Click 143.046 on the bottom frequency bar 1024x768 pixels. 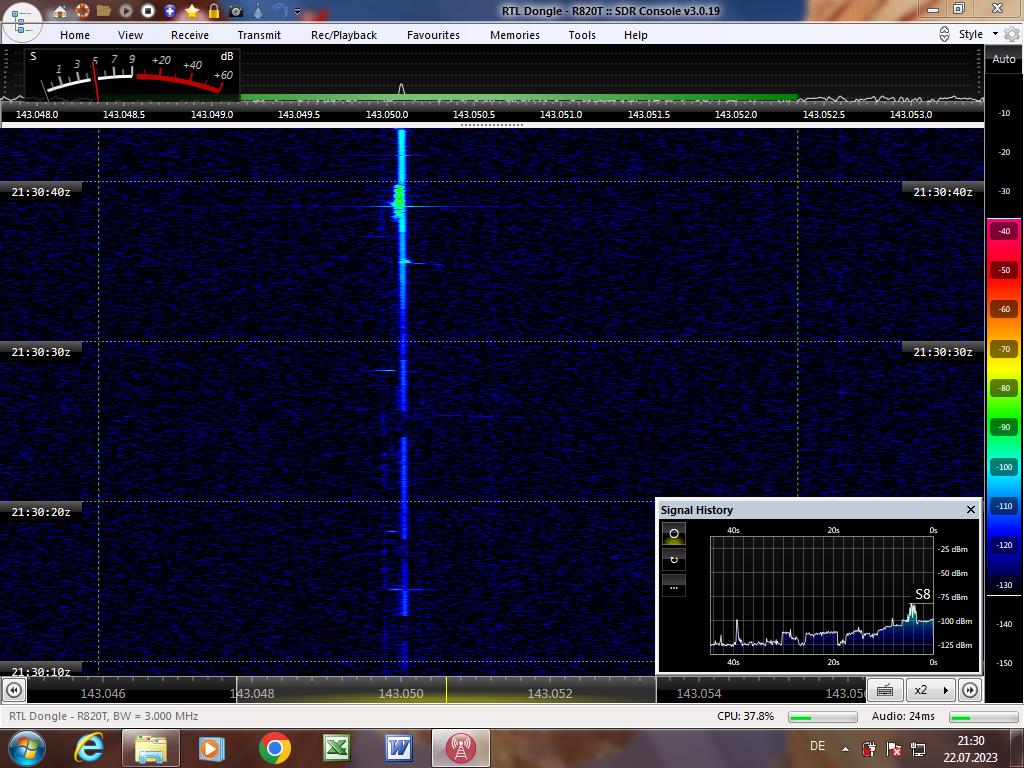click(103, 694)
